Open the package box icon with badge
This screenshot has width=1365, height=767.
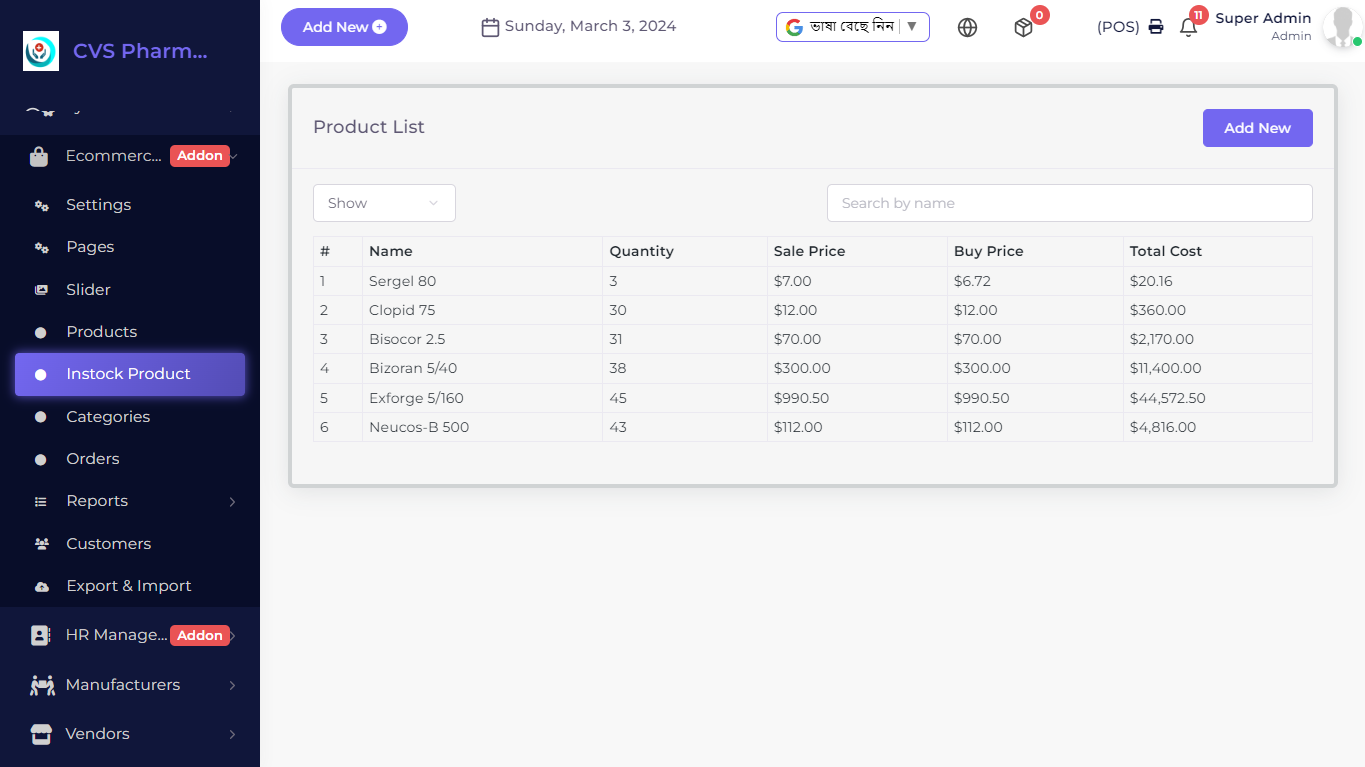[1023, 28]
